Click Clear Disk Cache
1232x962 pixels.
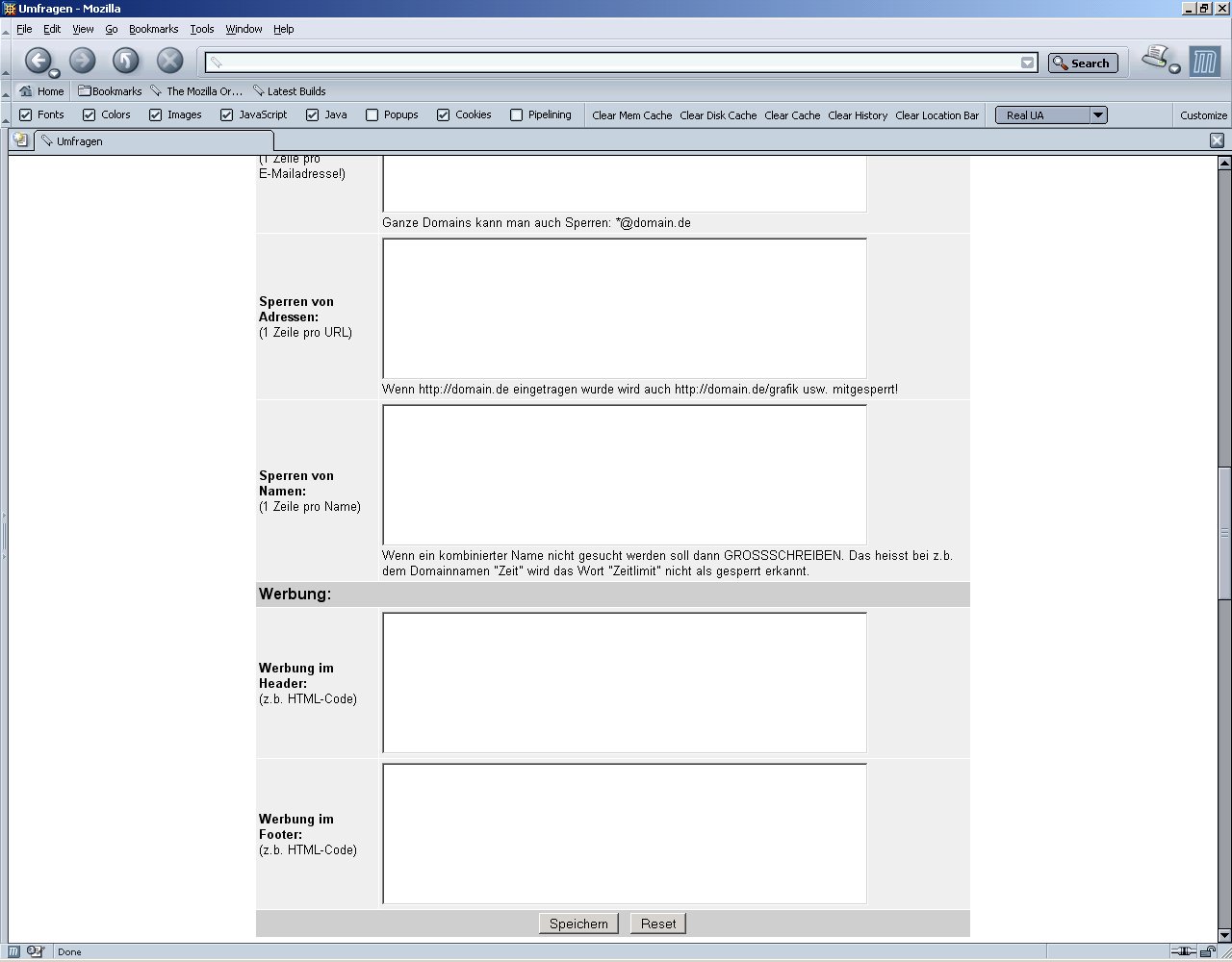click(x=718, y=115)
